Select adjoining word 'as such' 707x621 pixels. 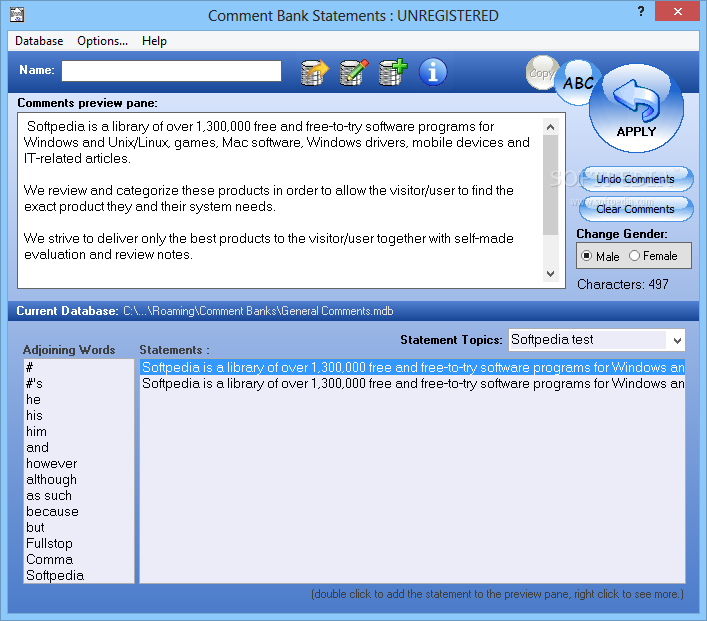tap(79, 496)
